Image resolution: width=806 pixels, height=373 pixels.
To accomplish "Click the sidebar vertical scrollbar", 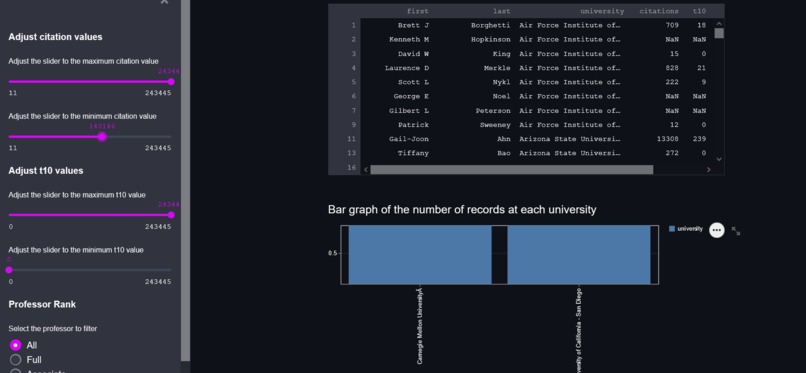I will 186,180.
